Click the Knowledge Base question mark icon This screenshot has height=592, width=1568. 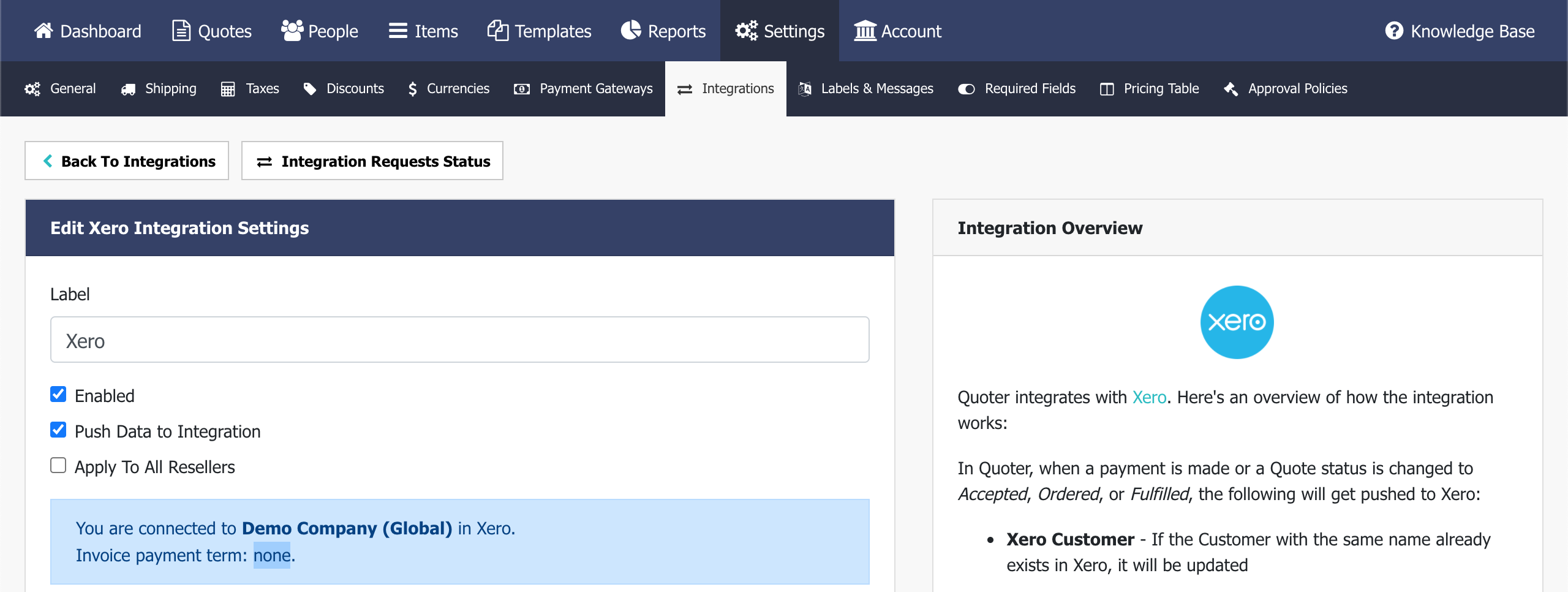point(1395,31)
